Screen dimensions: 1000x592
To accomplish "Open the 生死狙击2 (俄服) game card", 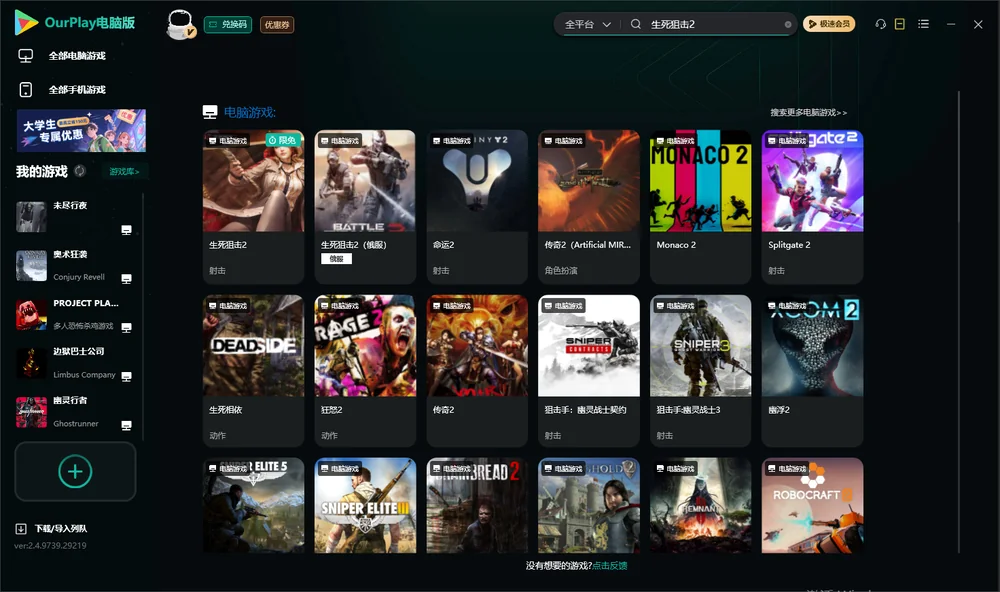I will pos(365,207).
